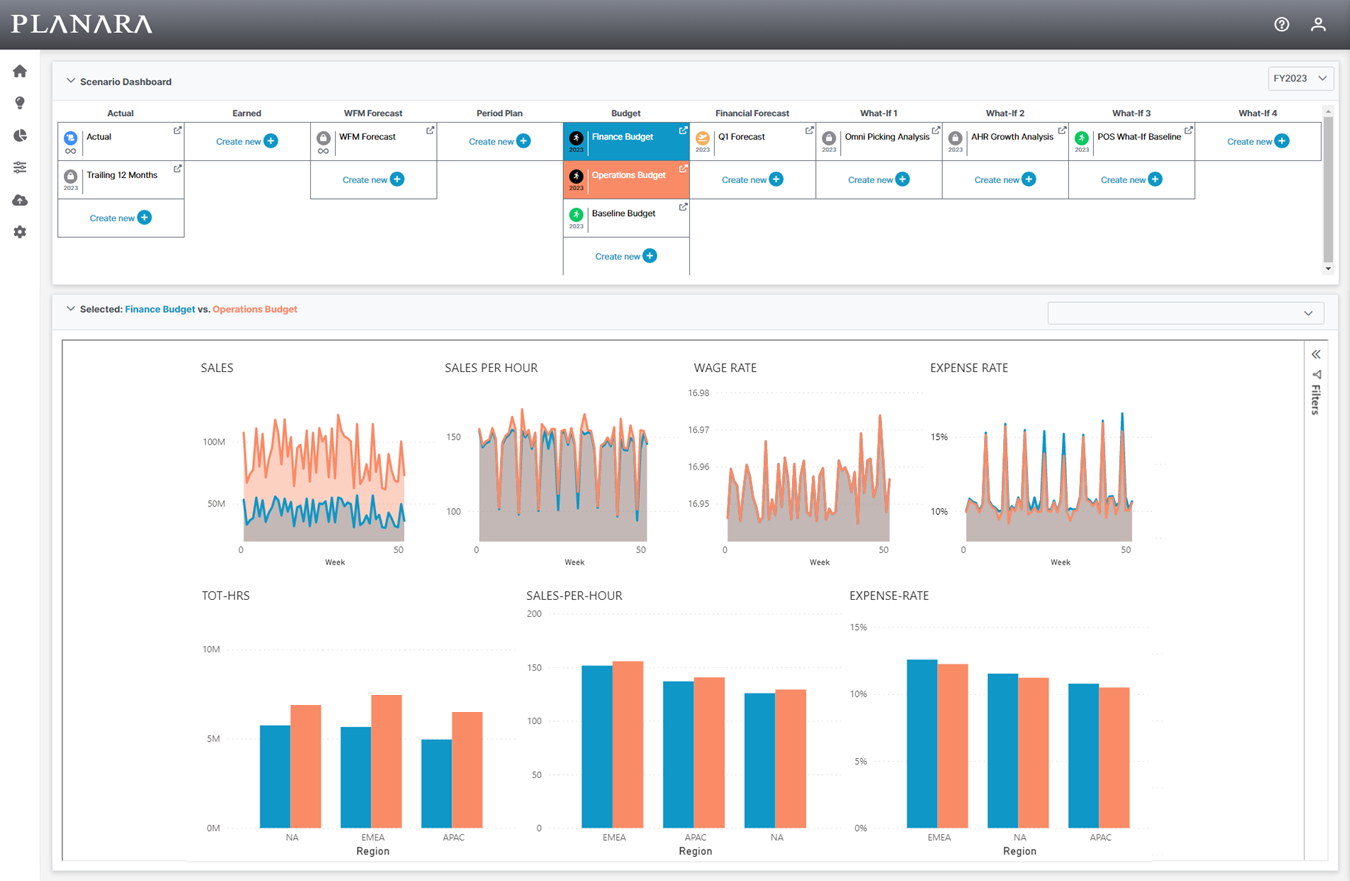Open the lightbulb insights icon in sidebar
1350x881 pixels.
tap(19, 103)
